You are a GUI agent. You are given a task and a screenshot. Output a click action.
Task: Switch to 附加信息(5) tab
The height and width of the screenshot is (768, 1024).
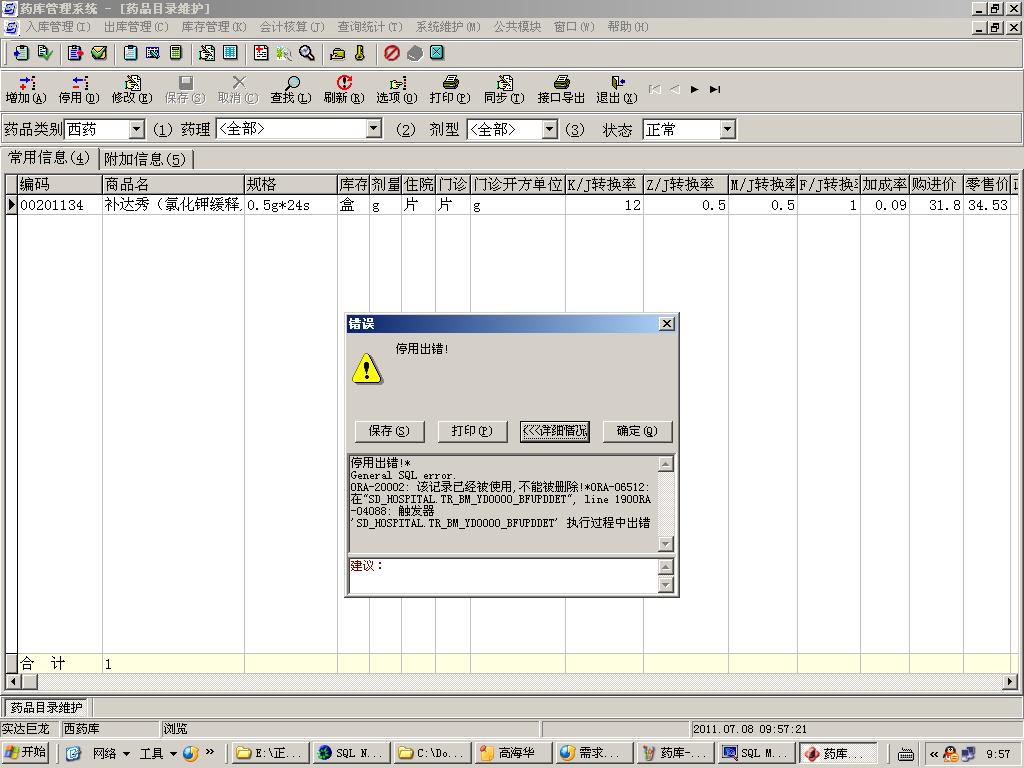(145, 159)
